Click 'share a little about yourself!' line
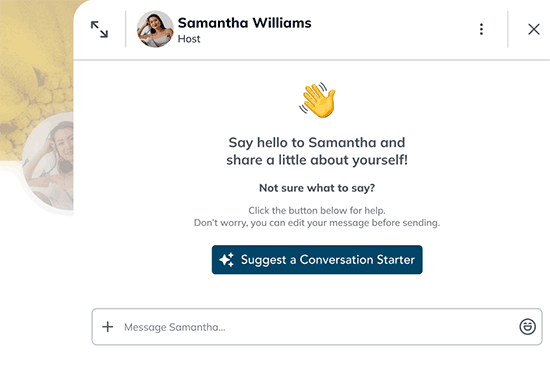 click(317, 160)
